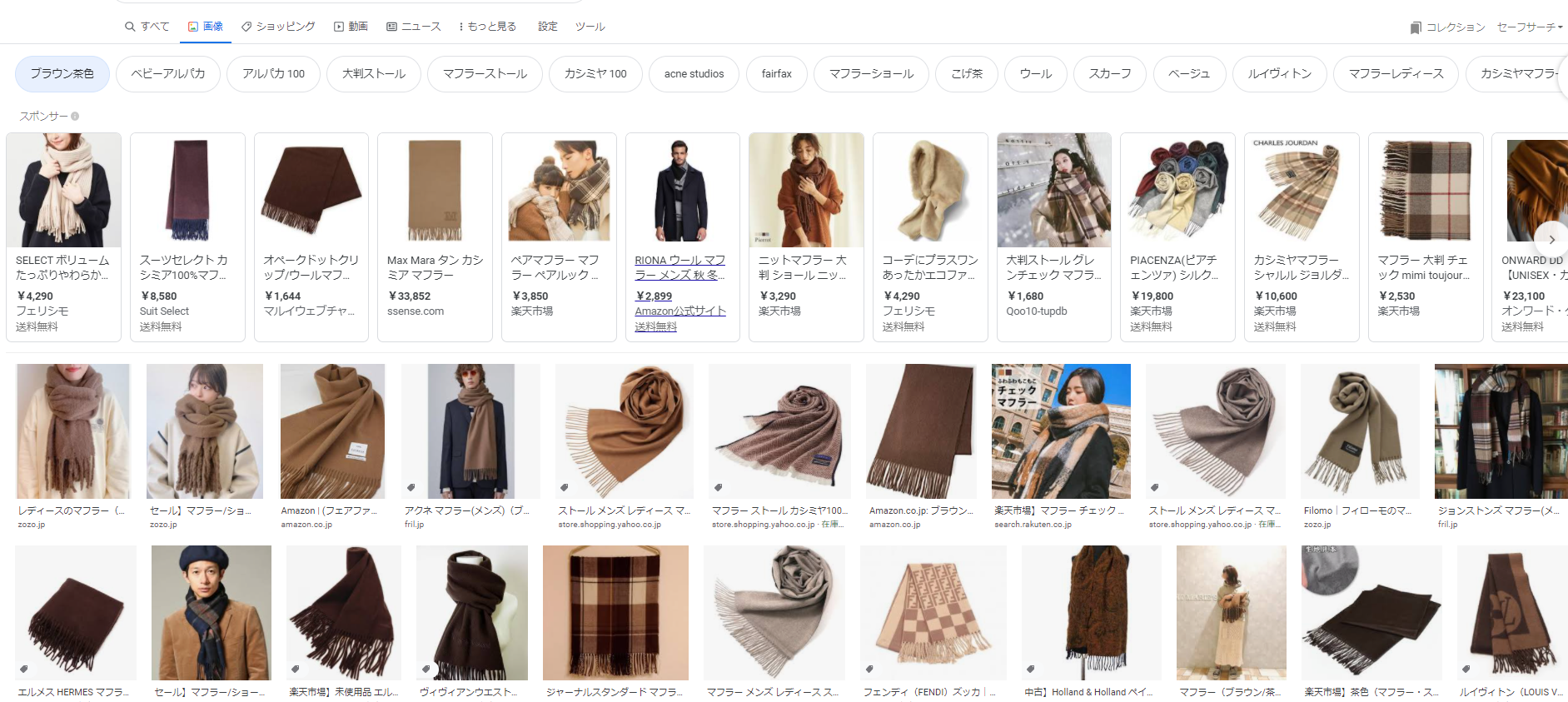Screen dimensions: 1568x702
Task: Open the SELECT ボリューム scarf ad image
Action: (64, 191)
